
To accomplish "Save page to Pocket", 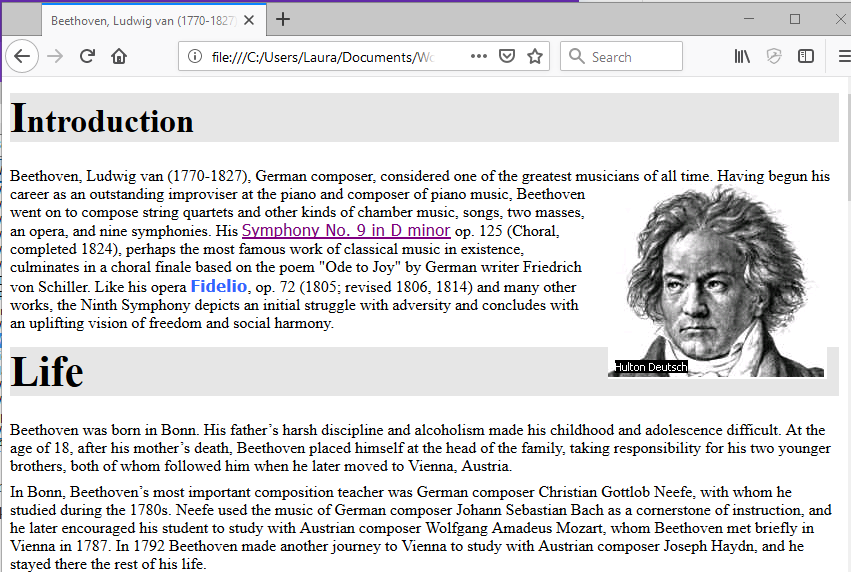I will (507, 56).
